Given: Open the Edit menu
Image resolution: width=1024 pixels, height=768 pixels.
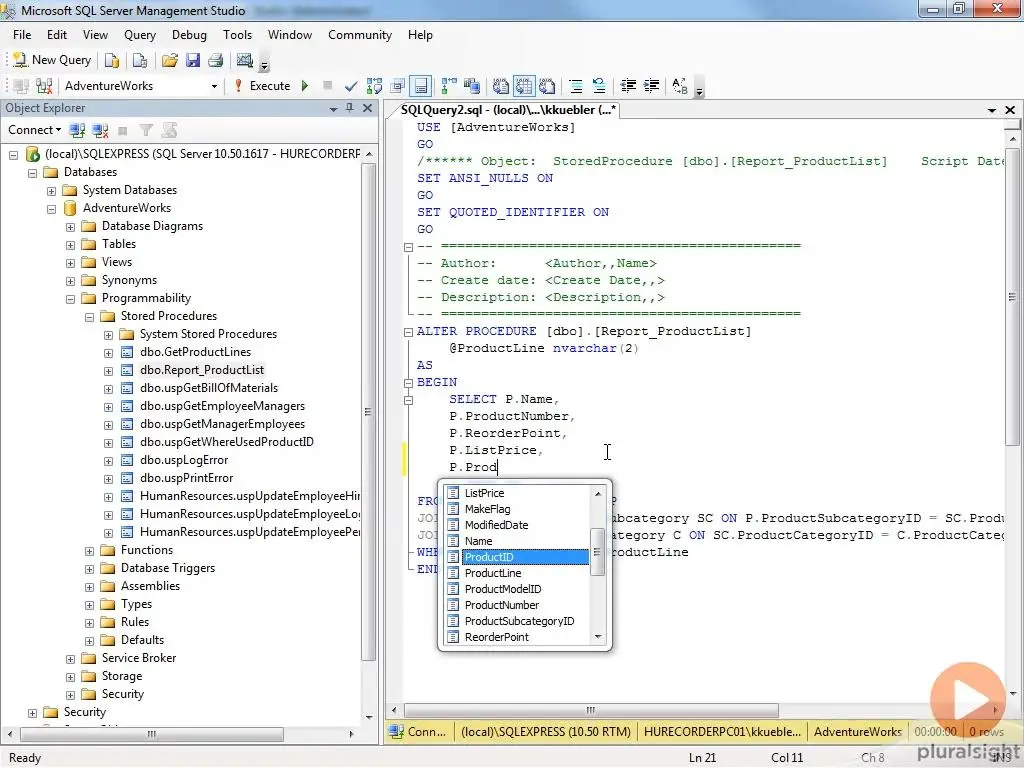Looking at the screenshot, I should coord(57,35).
